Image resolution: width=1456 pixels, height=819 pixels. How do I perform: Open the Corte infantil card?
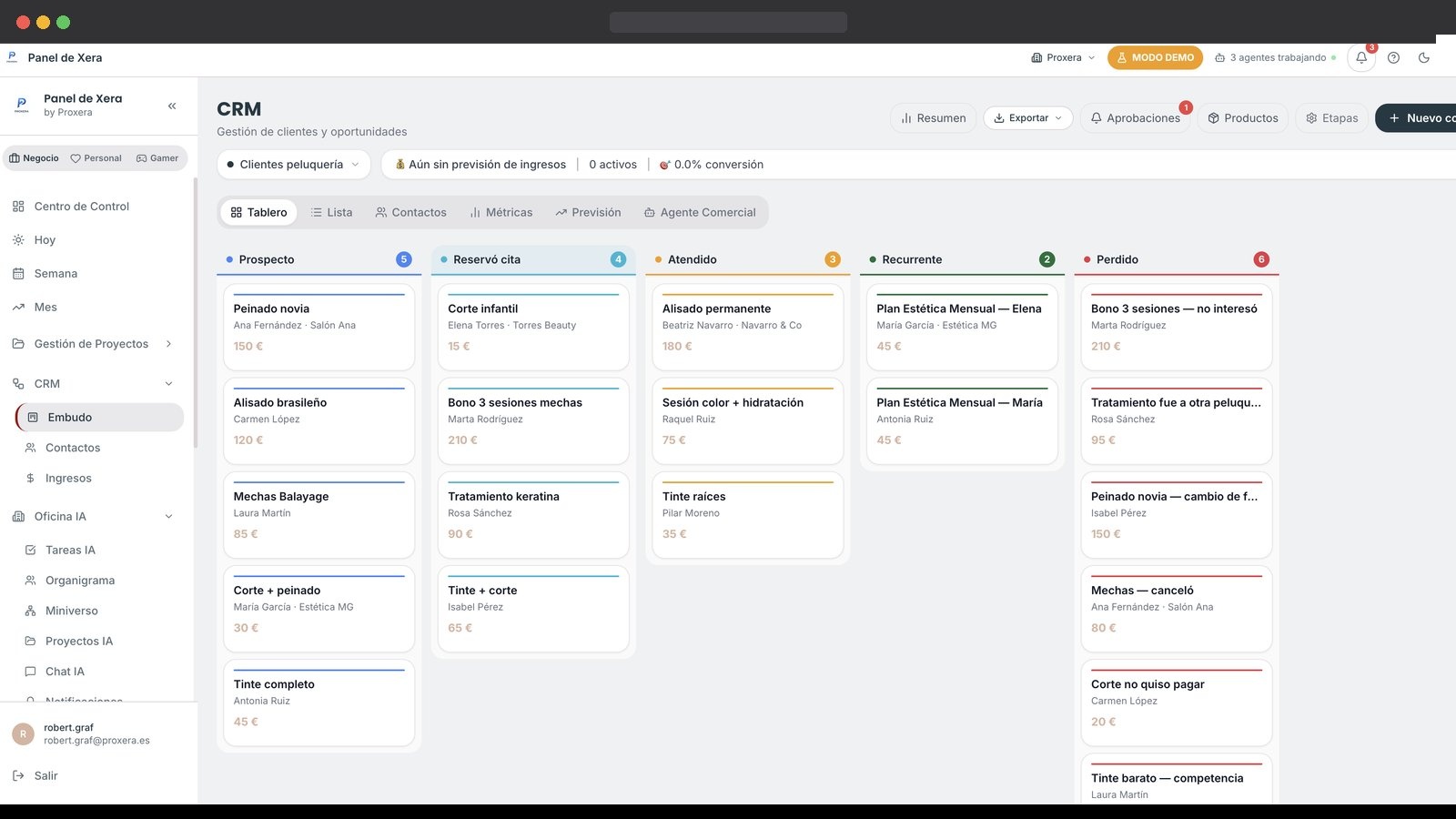point(533,328)
